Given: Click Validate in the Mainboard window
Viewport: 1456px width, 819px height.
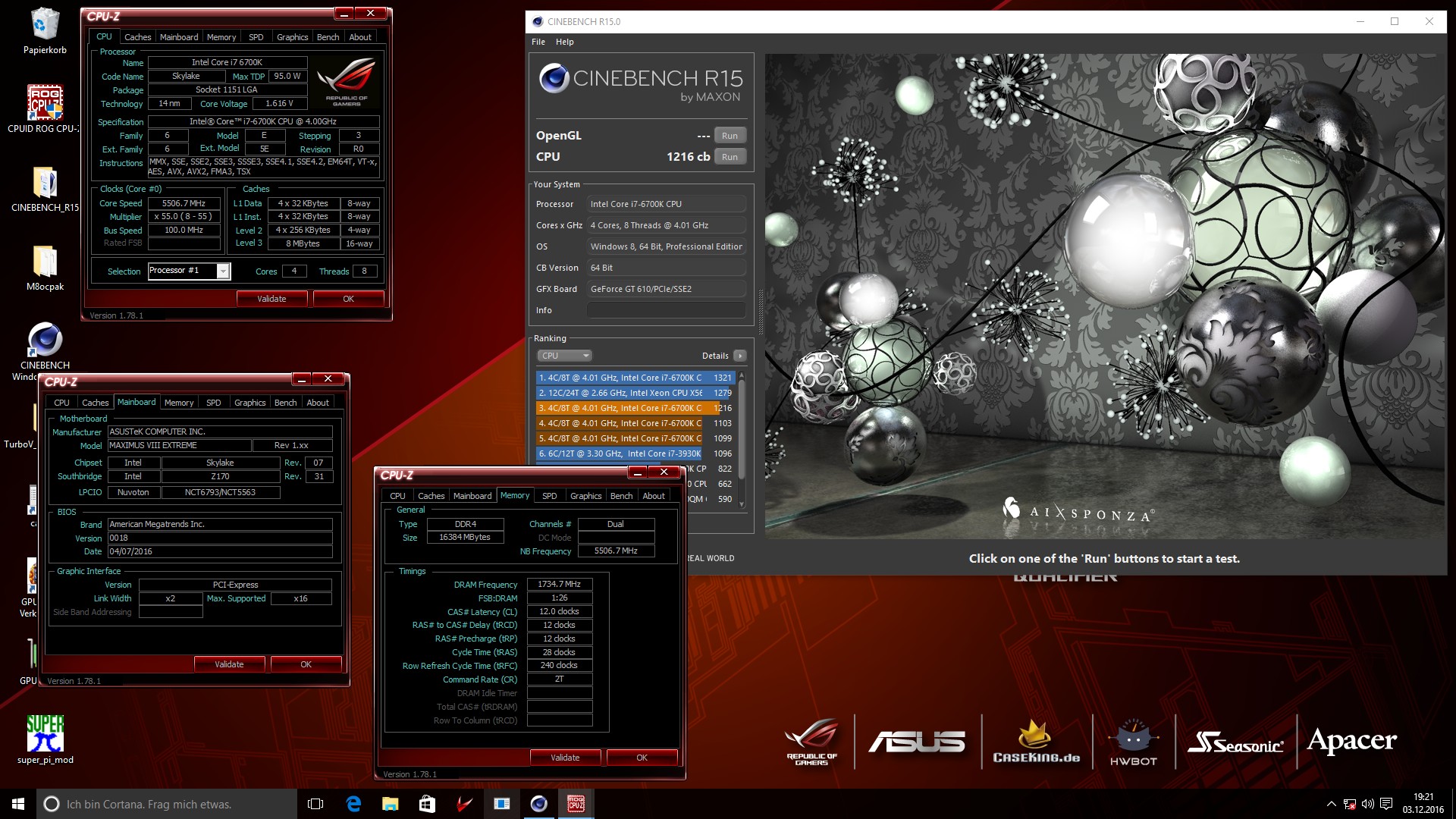Looking at the screenshot, I should point(230,664).
